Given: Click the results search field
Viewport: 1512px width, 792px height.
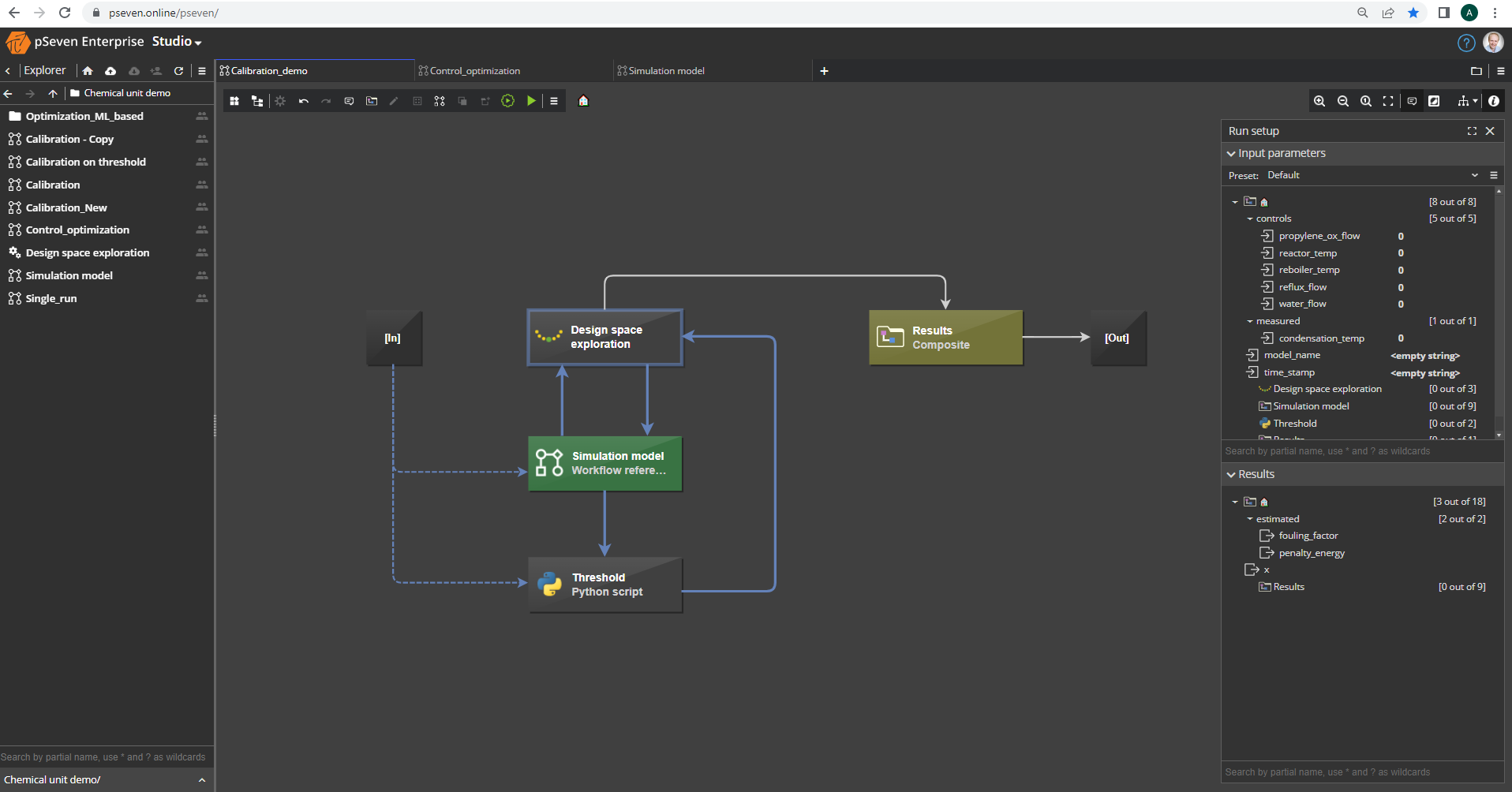Looking at the screenshot, I should [1362, 772].
